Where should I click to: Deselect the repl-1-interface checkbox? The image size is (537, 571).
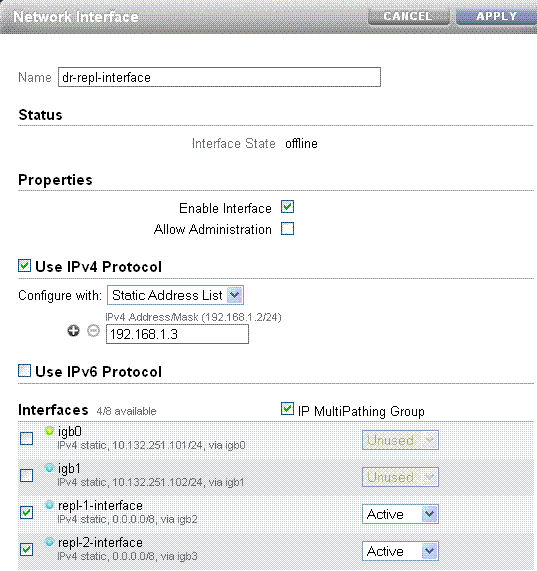27,512
